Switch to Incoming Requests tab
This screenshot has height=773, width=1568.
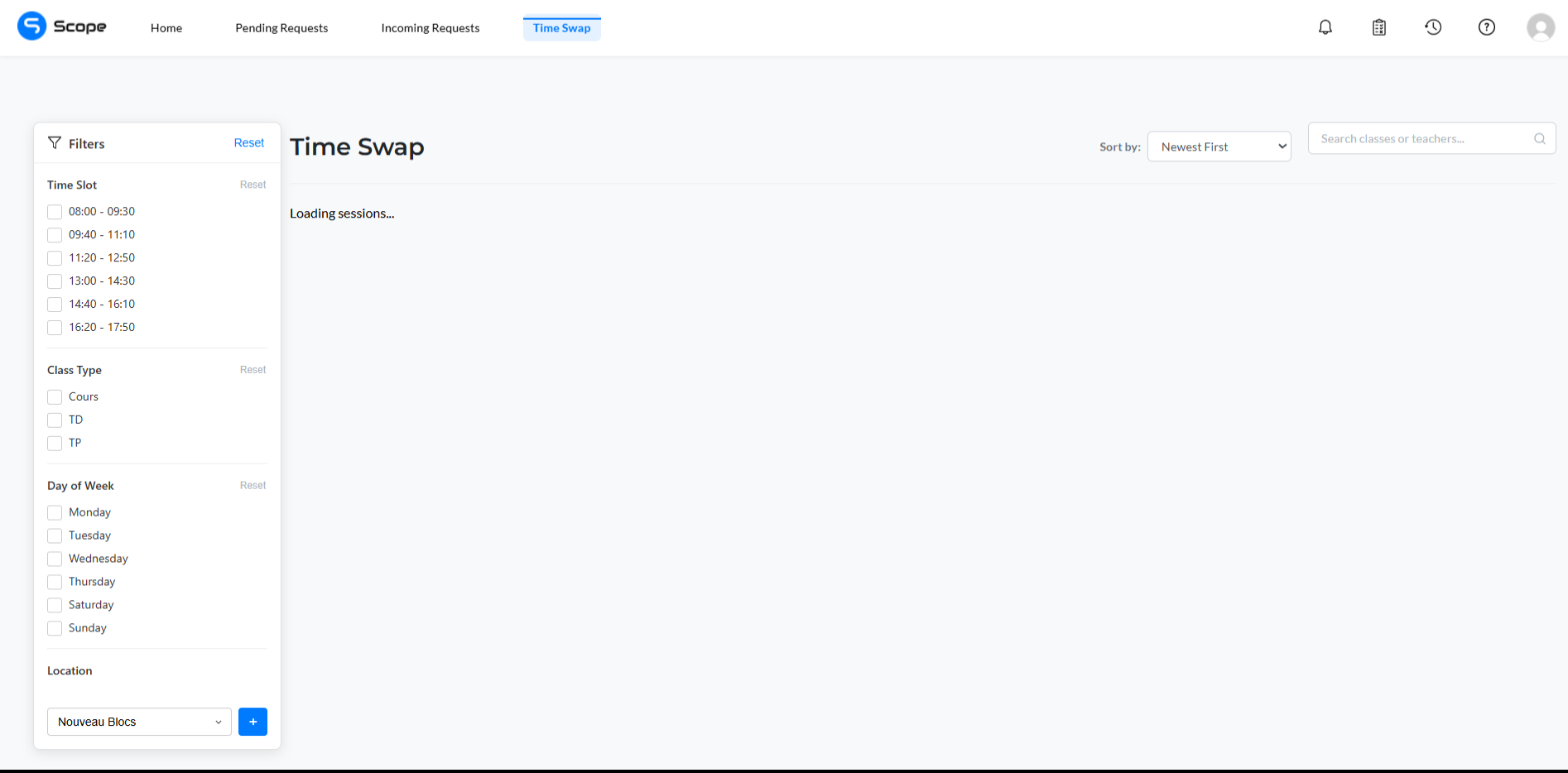tap(430, 28)
